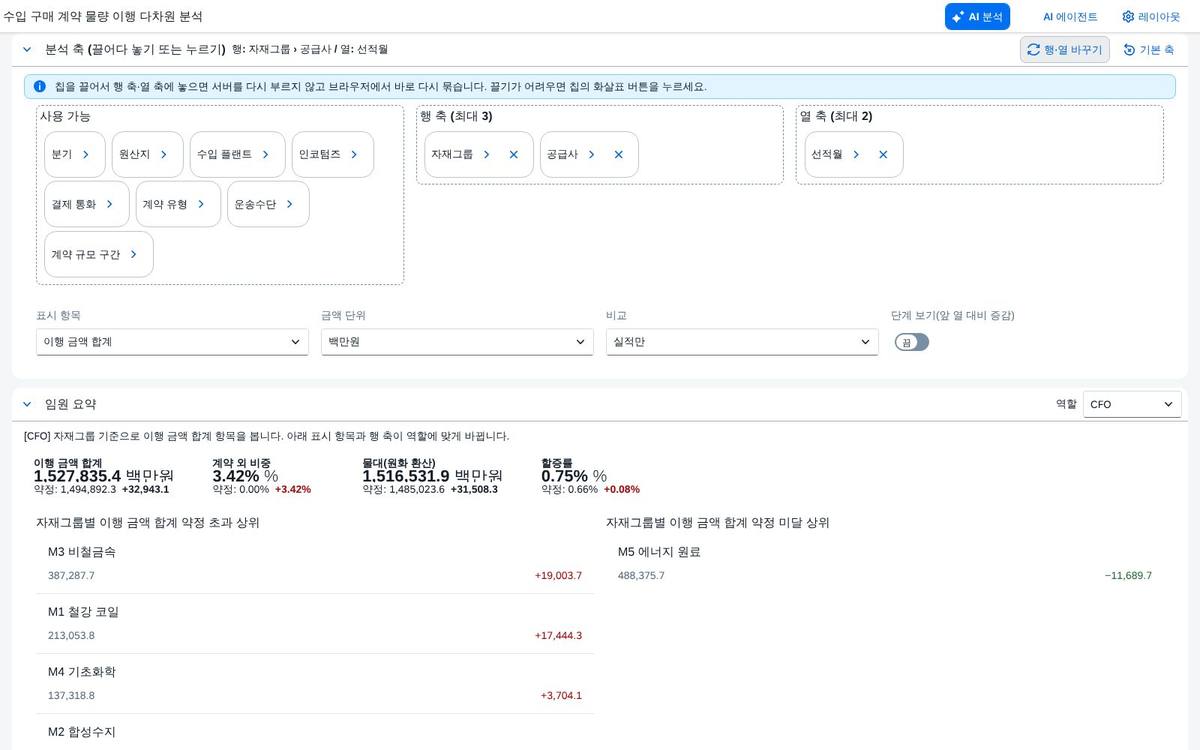This screenshot has height=750, width=1200.
Task: Click the 계약 외 비중 value 3.42%
Action: pyautogui.click(x=236, y=476)
